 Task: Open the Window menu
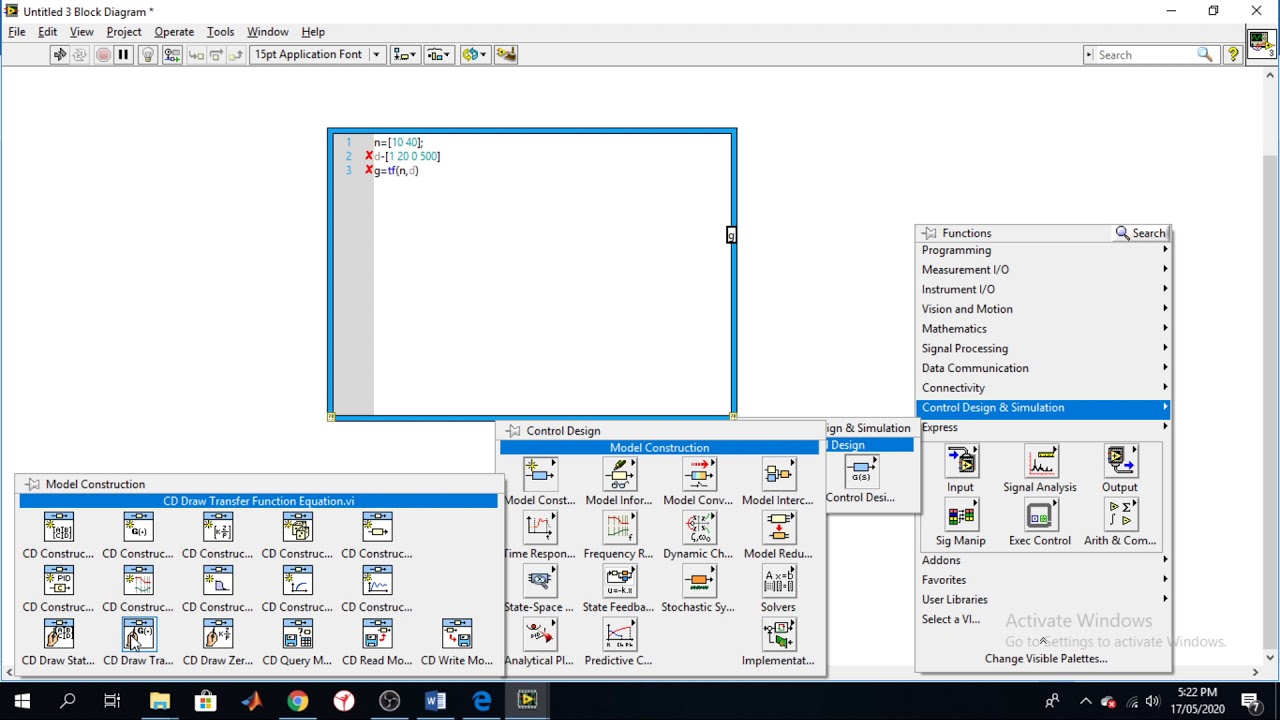pyautogui.click(x=267, y=32)
